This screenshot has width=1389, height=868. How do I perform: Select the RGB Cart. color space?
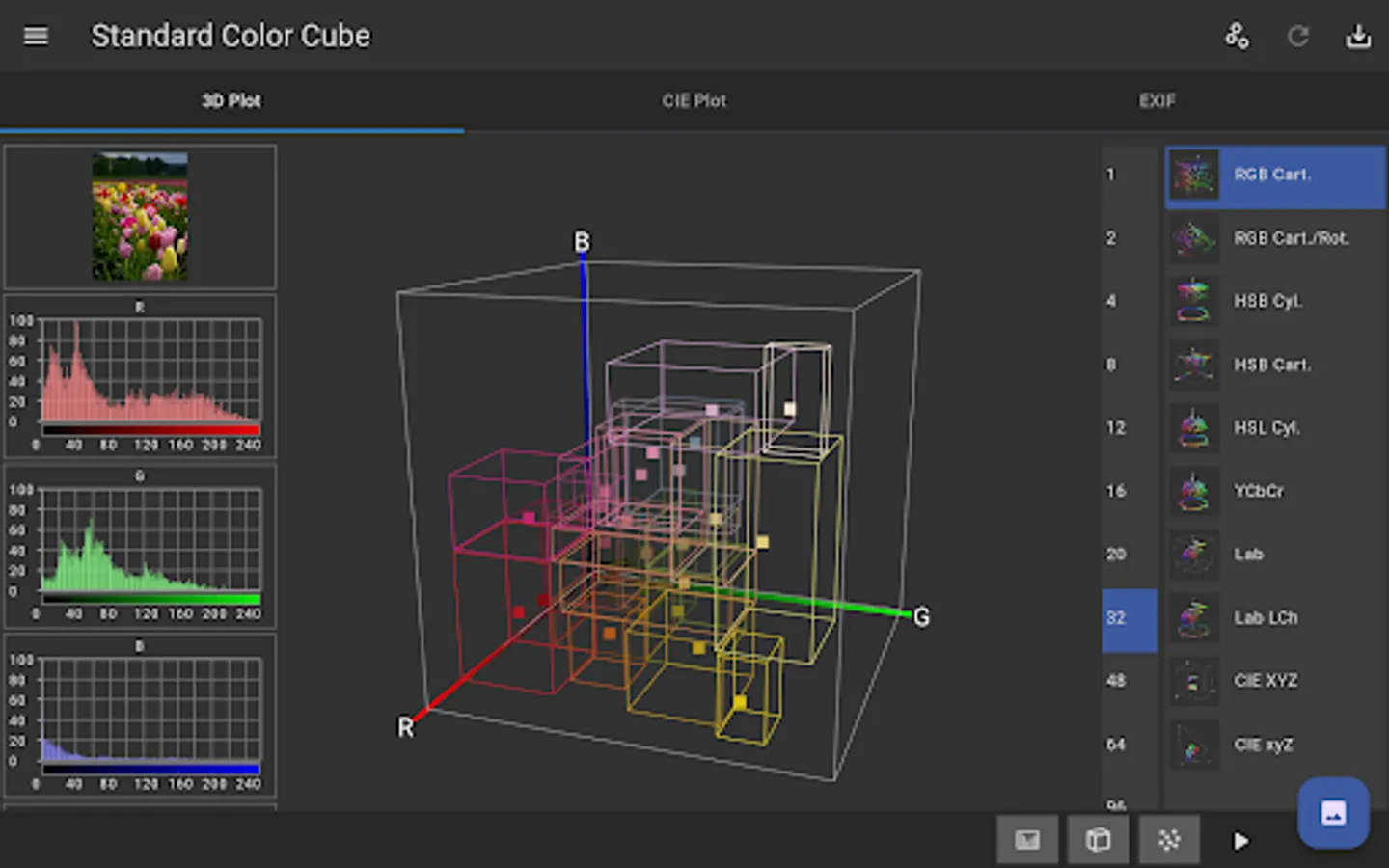coord(1275,176)
